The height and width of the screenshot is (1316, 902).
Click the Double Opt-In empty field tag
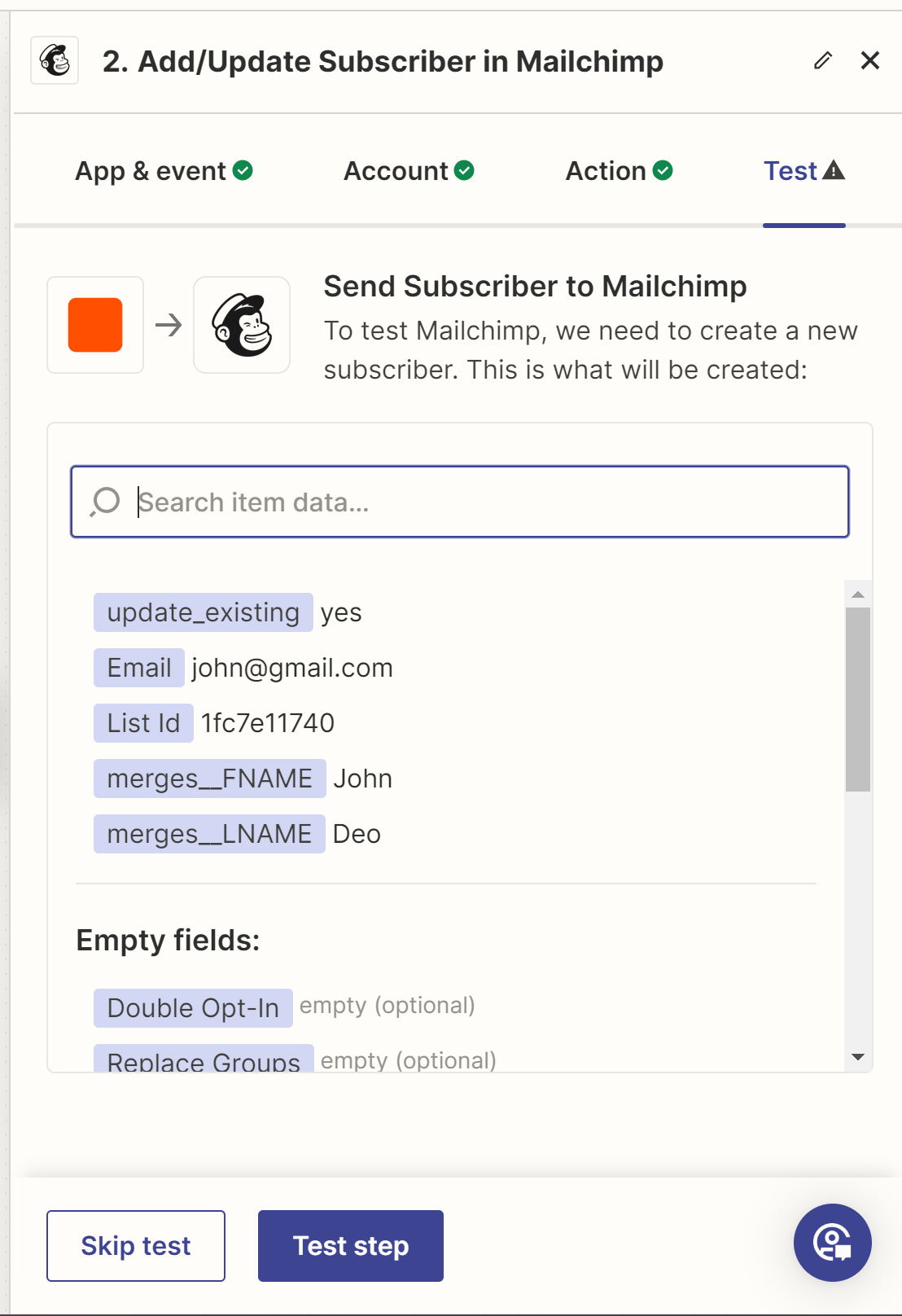click(193, 1008)
